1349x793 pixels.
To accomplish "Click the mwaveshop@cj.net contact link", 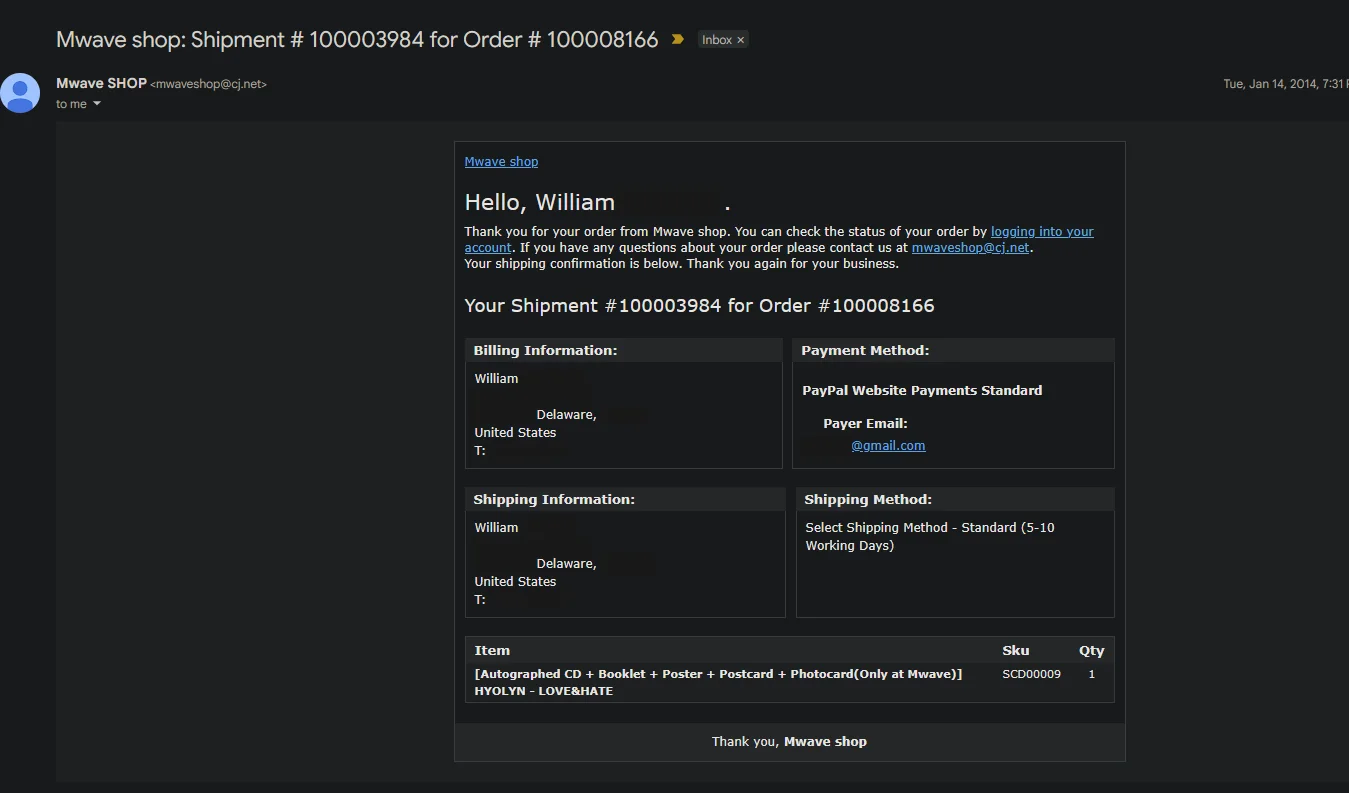I will (x=970, y=247).
